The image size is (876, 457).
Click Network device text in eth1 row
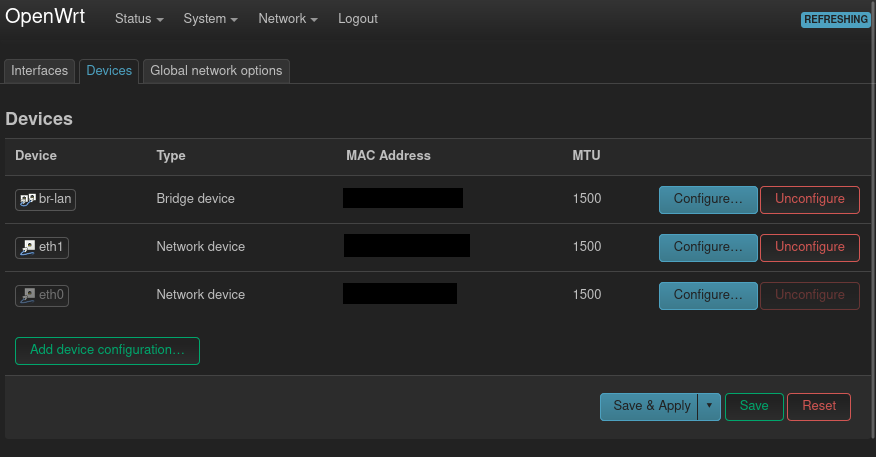pyautogui.click(x=201, y=246)
